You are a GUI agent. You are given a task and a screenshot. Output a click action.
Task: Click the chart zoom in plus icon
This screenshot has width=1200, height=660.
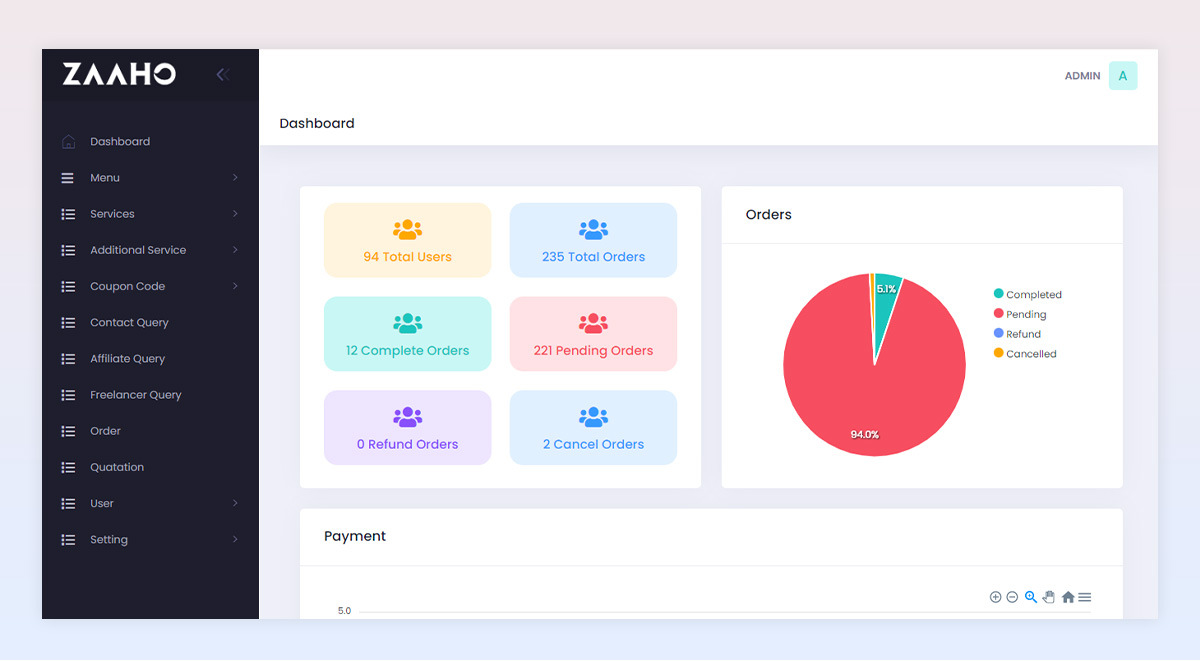(995, 597)
